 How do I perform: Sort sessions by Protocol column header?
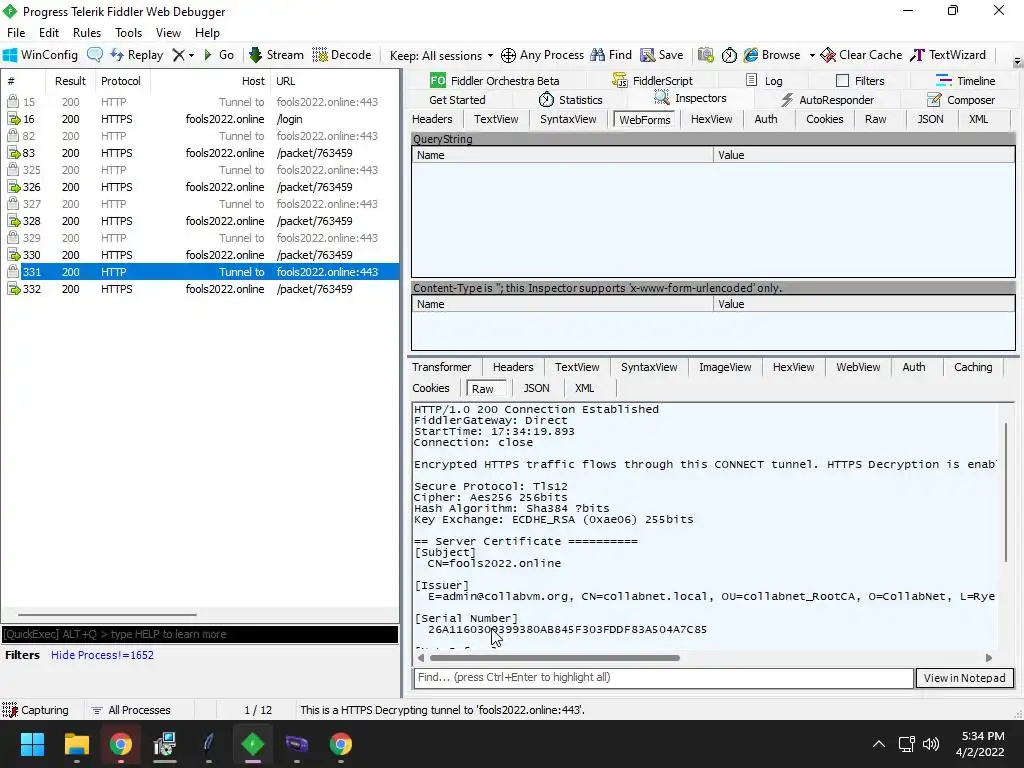coord(121,81)
